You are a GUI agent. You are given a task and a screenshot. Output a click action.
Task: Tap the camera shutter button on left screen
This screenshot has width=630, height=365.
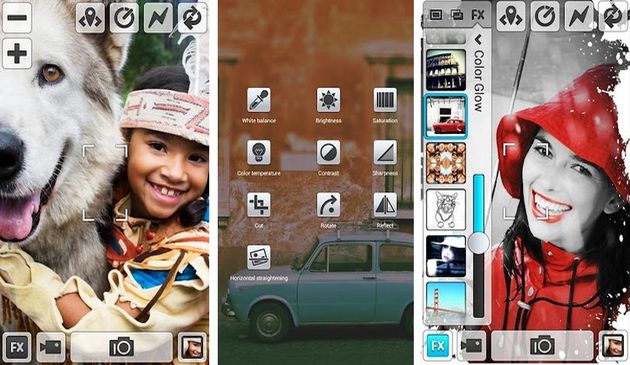point(121,347)
